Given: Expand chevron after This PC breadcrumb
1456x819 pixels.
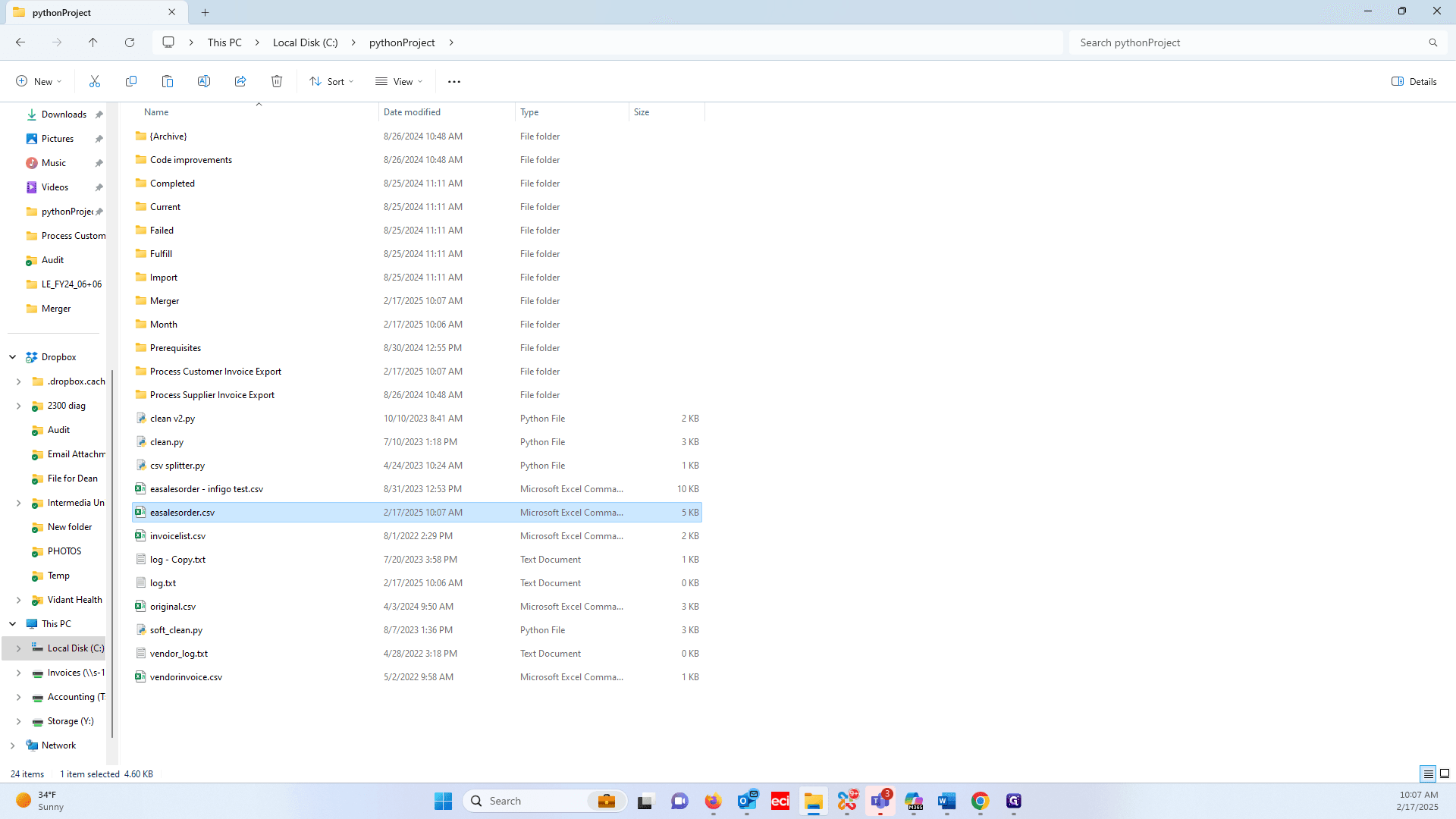Looking at the screenshot, I should (257, 42).
